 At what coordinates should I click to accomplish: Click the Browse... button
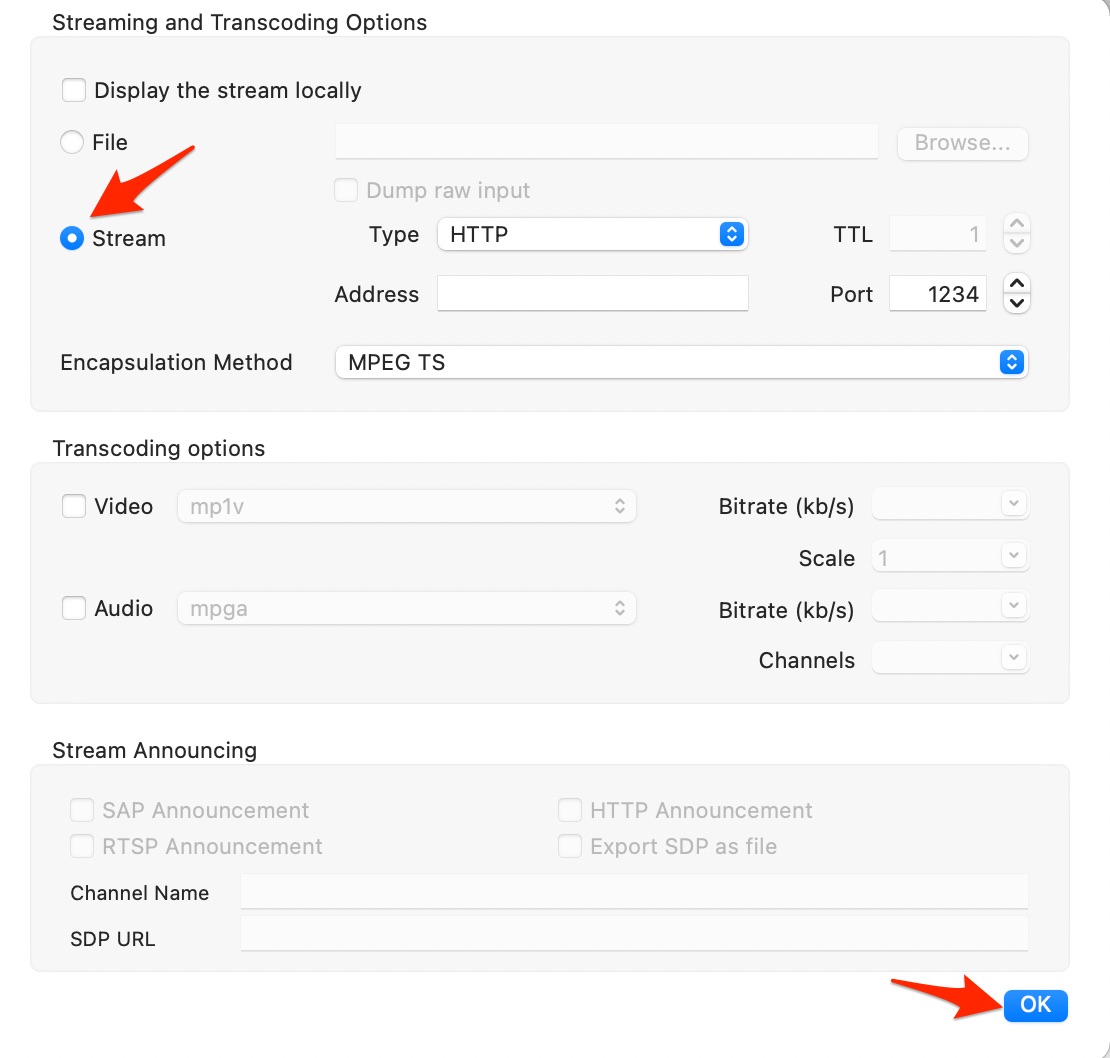click(962, 143)
